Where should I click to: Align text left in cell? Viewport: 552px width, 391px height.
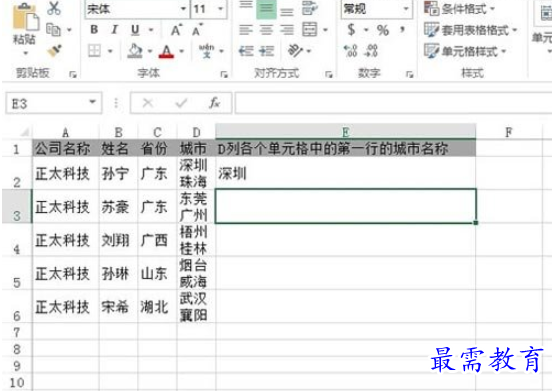[246, 30]
